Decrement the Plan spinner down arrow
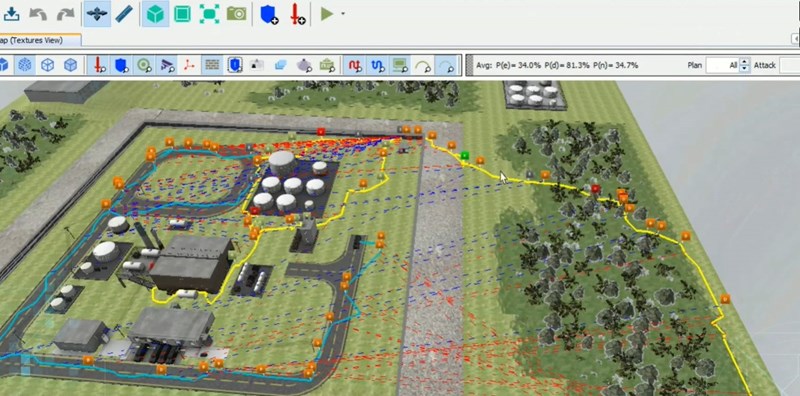The image size is (800, 396). tap(744, 69)
